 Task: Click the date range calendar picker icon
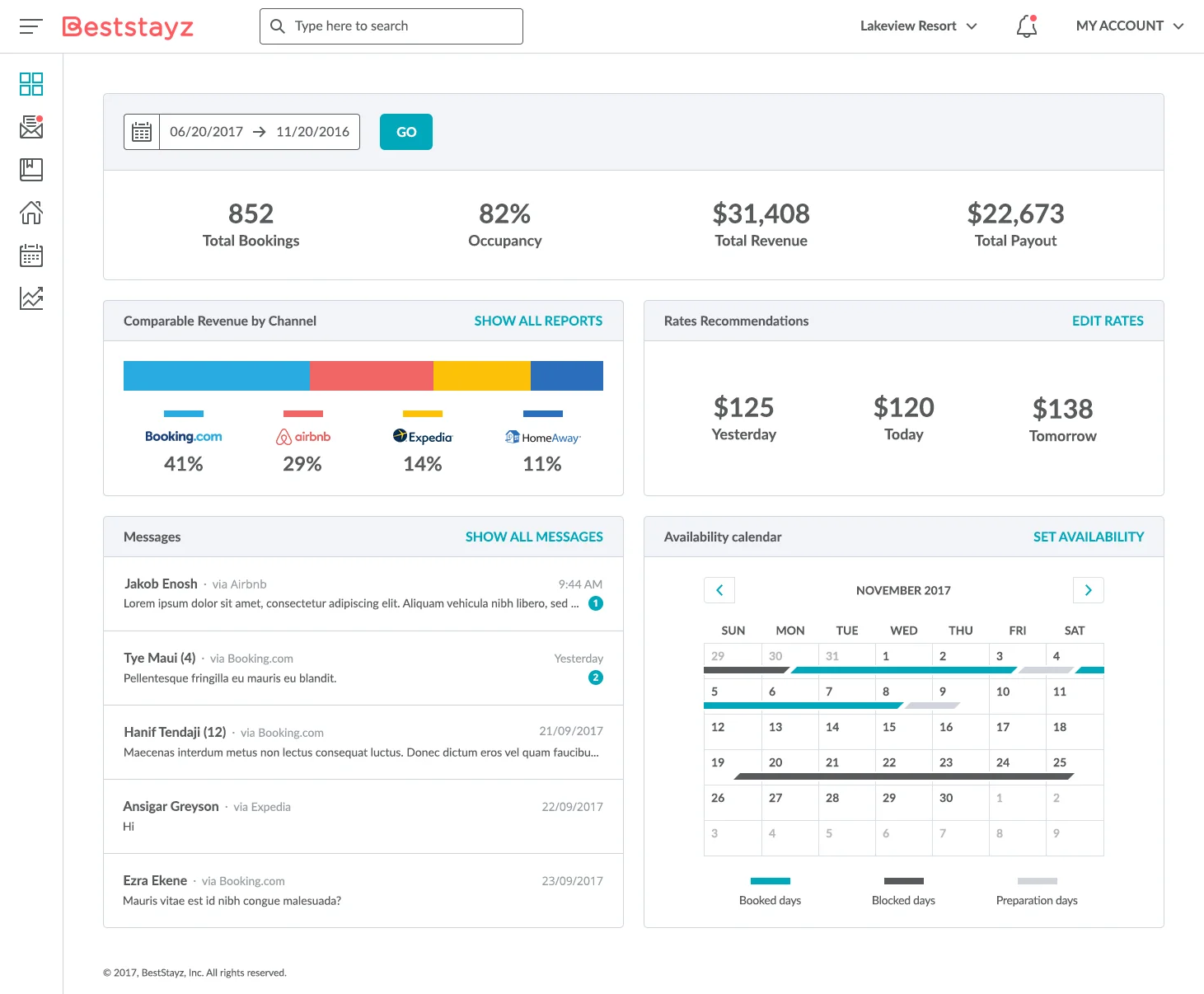pos(142,132)
